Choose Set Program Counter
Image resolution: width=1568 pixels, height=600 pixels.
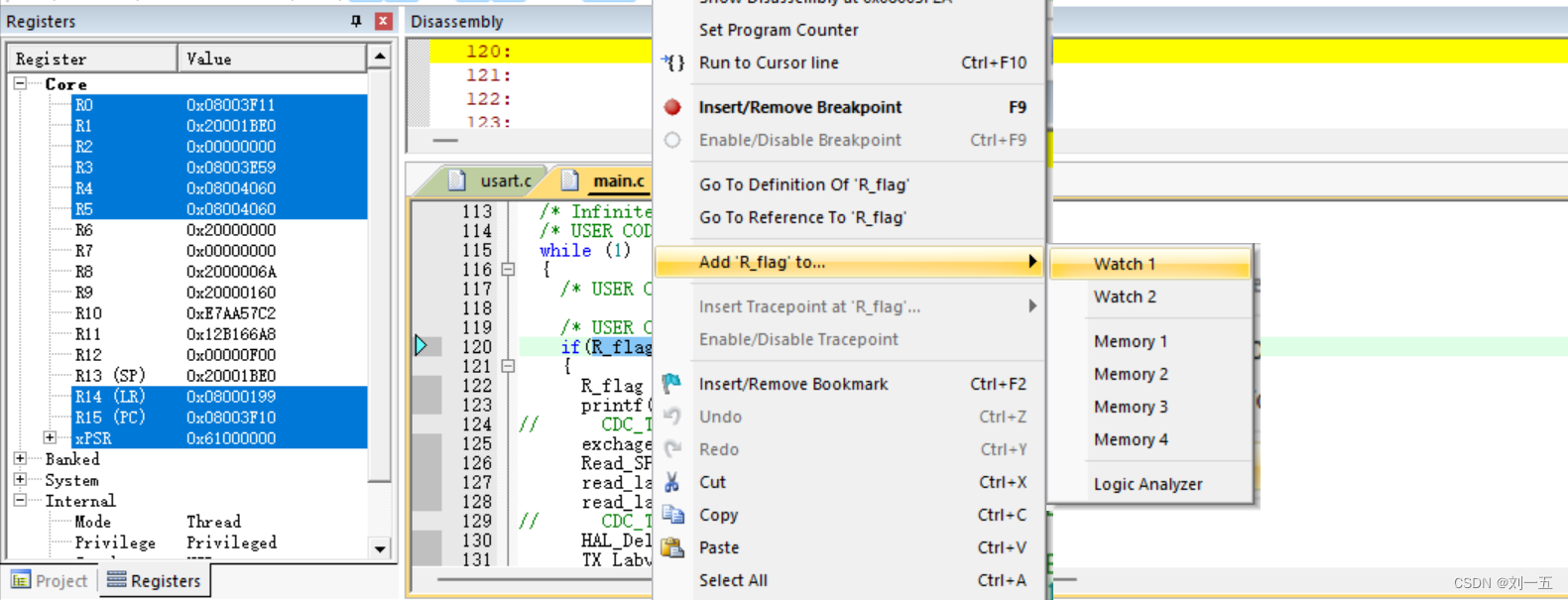pyautogui.click(x=779, y=30)
